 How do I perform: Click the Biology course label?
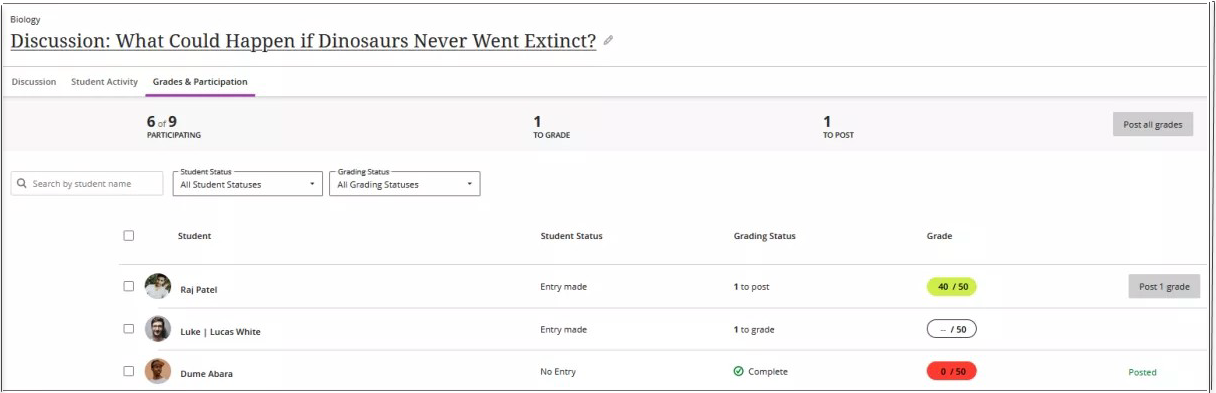coord(25,19)
